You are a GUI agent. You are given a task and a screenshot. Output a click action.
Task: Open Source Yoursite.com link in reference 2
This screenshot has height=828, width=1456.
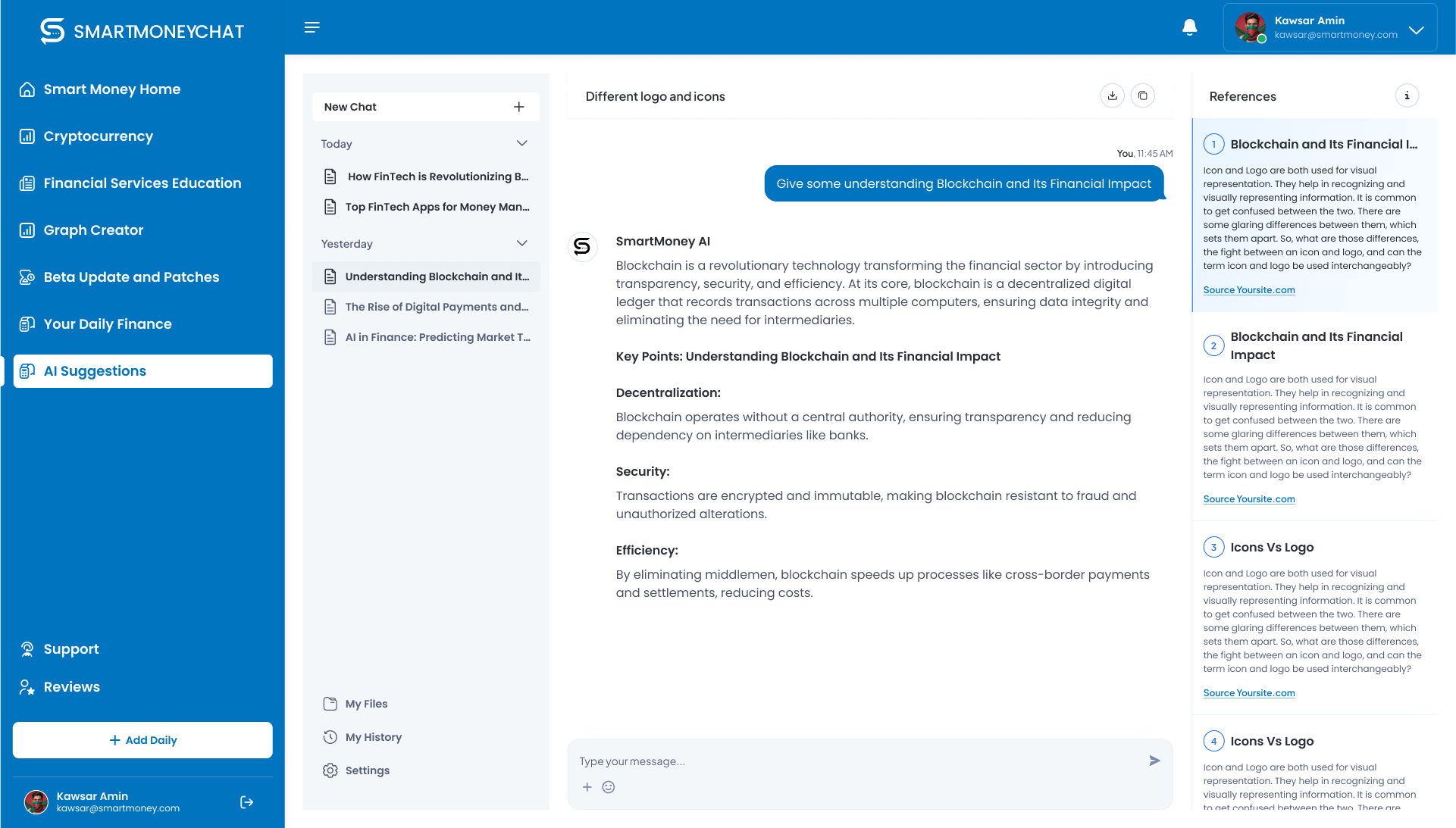point(1248,499)
